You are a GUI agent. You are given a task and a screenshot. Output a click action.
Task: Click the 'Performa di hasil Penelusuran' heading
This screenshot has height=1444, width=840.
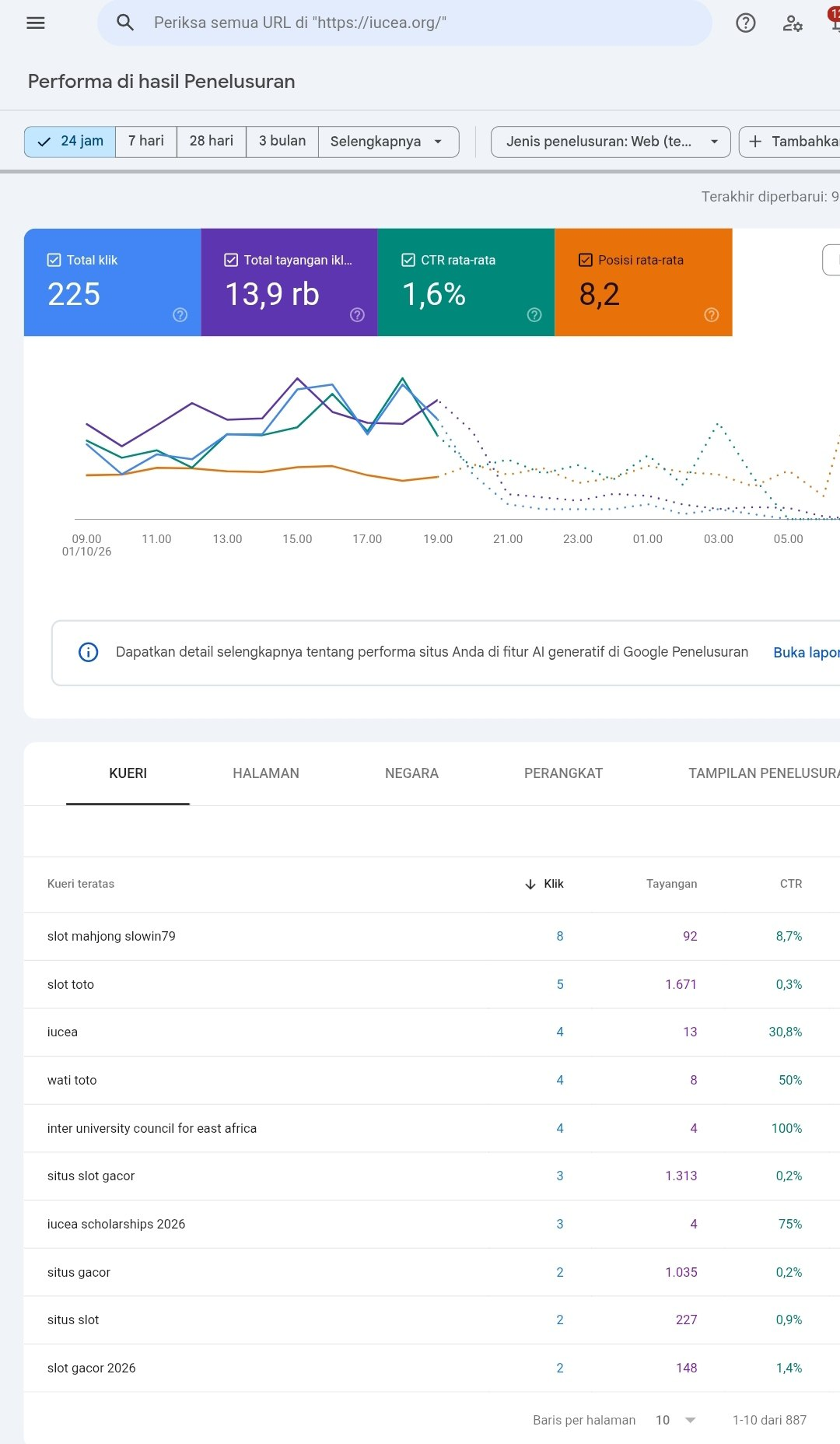click(x=162, y=82)
